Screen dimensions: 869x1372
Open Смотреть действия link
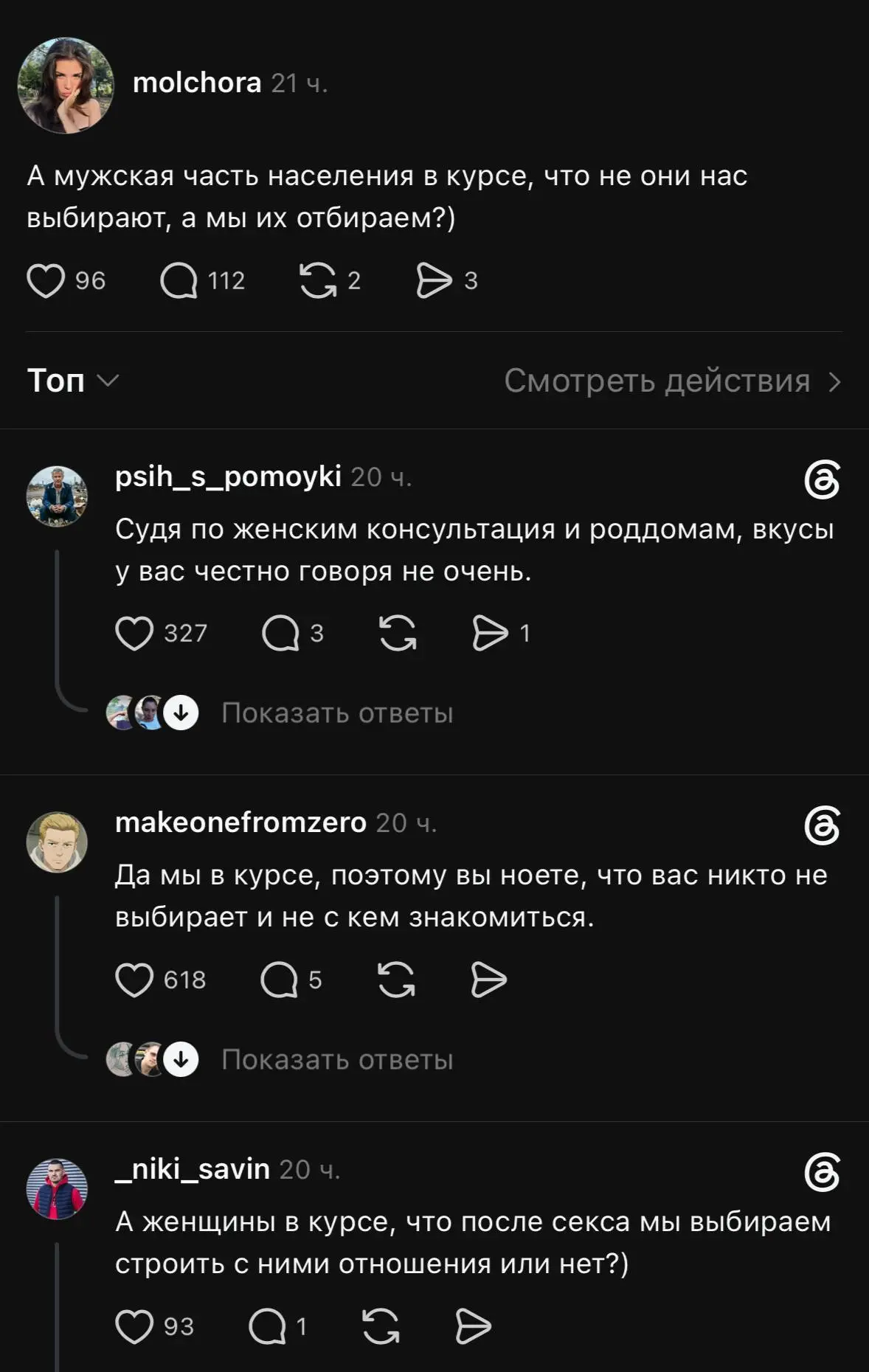(673, 381)
